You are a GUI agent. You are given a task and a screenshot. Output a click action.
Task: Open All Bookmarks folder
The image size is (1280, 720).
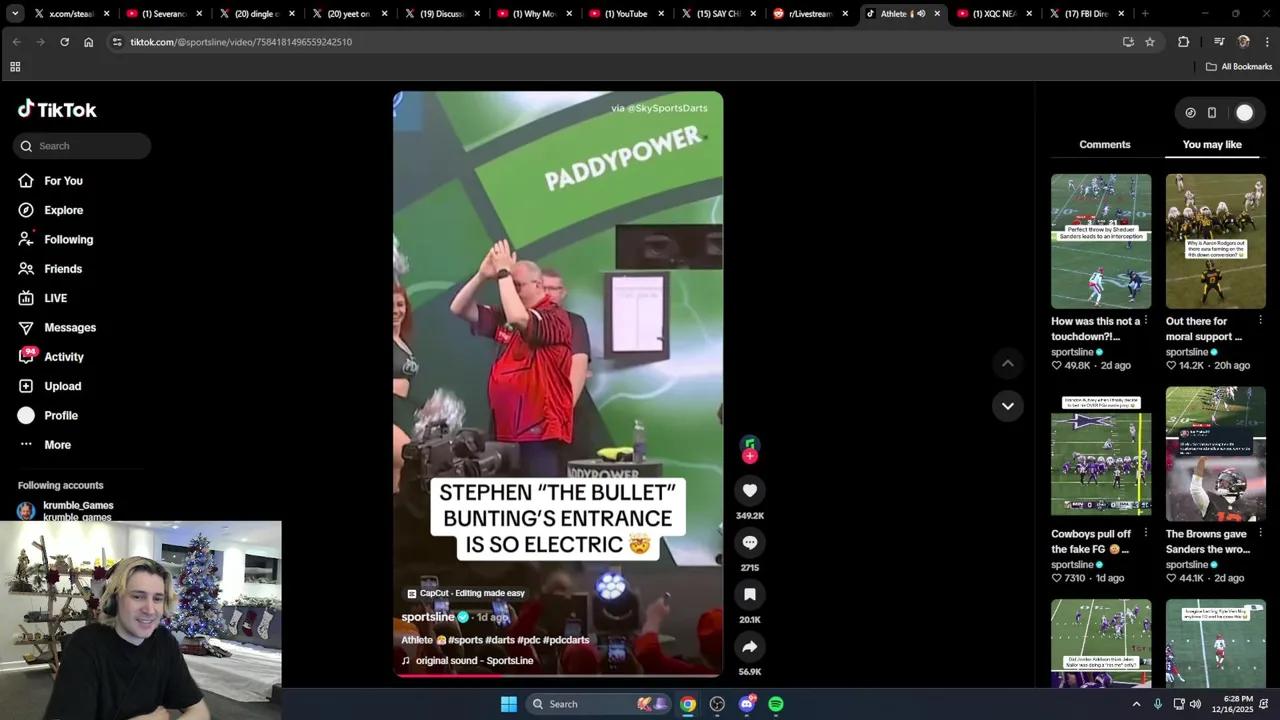pos(1239,67)
